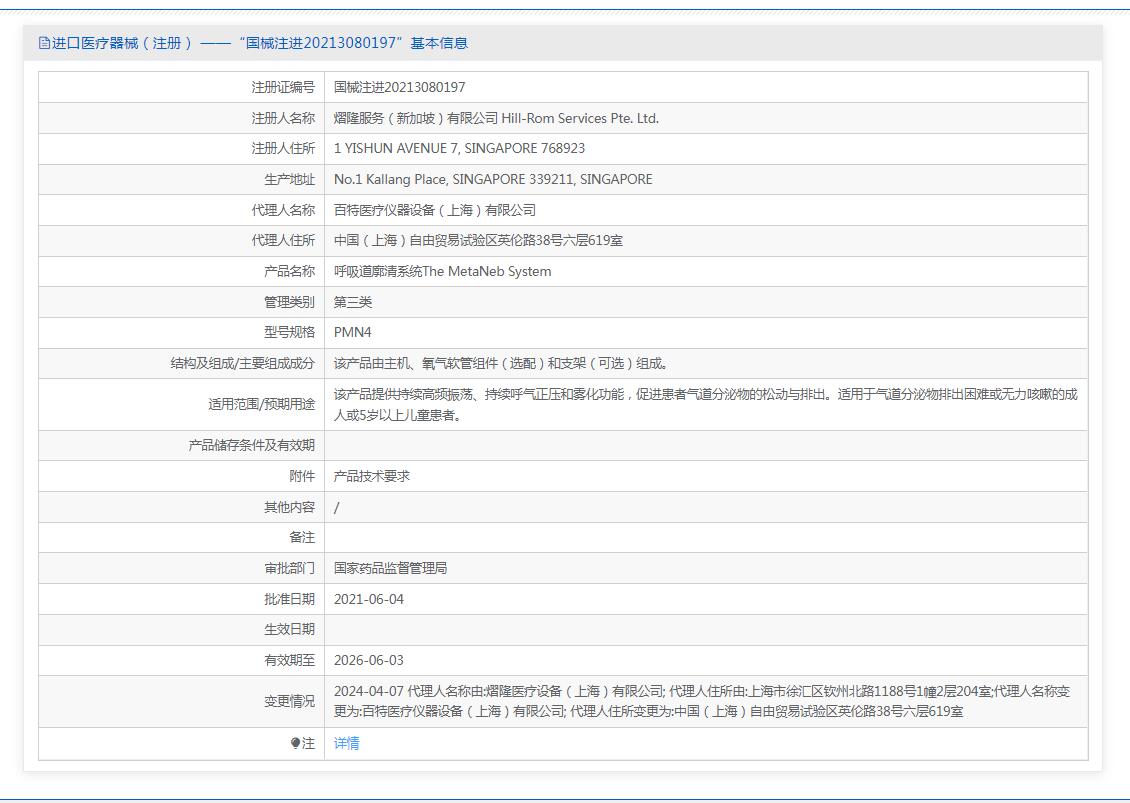Click change record text starting 2024-04-07
The width and height of the screenshot is (1130, 803).
click(x=702, y=701)
